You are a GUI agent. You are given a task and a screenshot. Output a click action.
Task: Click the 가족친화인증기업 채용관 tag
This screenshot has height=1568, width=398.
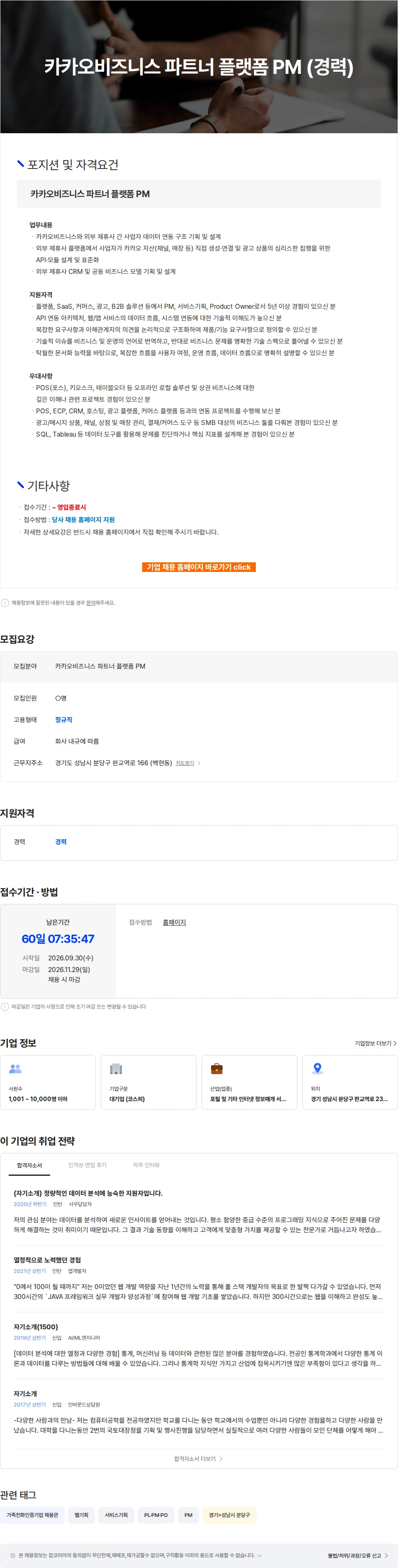pyautogui.click(x=32, y=1515)
